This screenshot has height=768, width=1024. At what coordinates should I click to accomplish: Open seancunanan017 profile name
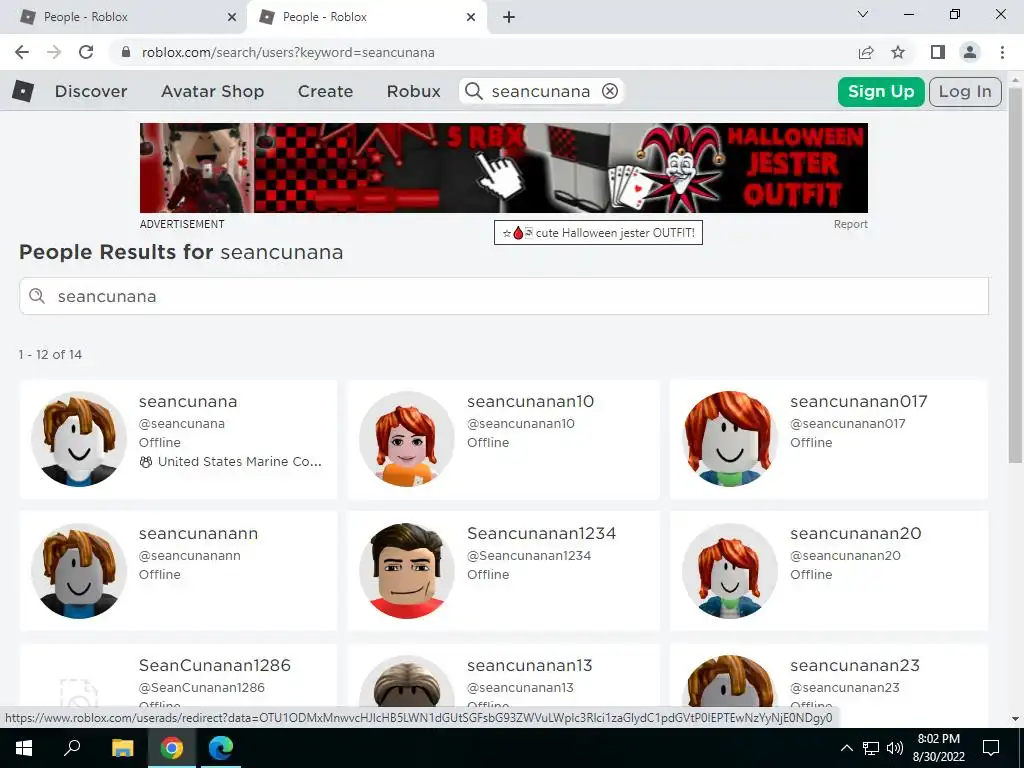[x=859, y=402]
